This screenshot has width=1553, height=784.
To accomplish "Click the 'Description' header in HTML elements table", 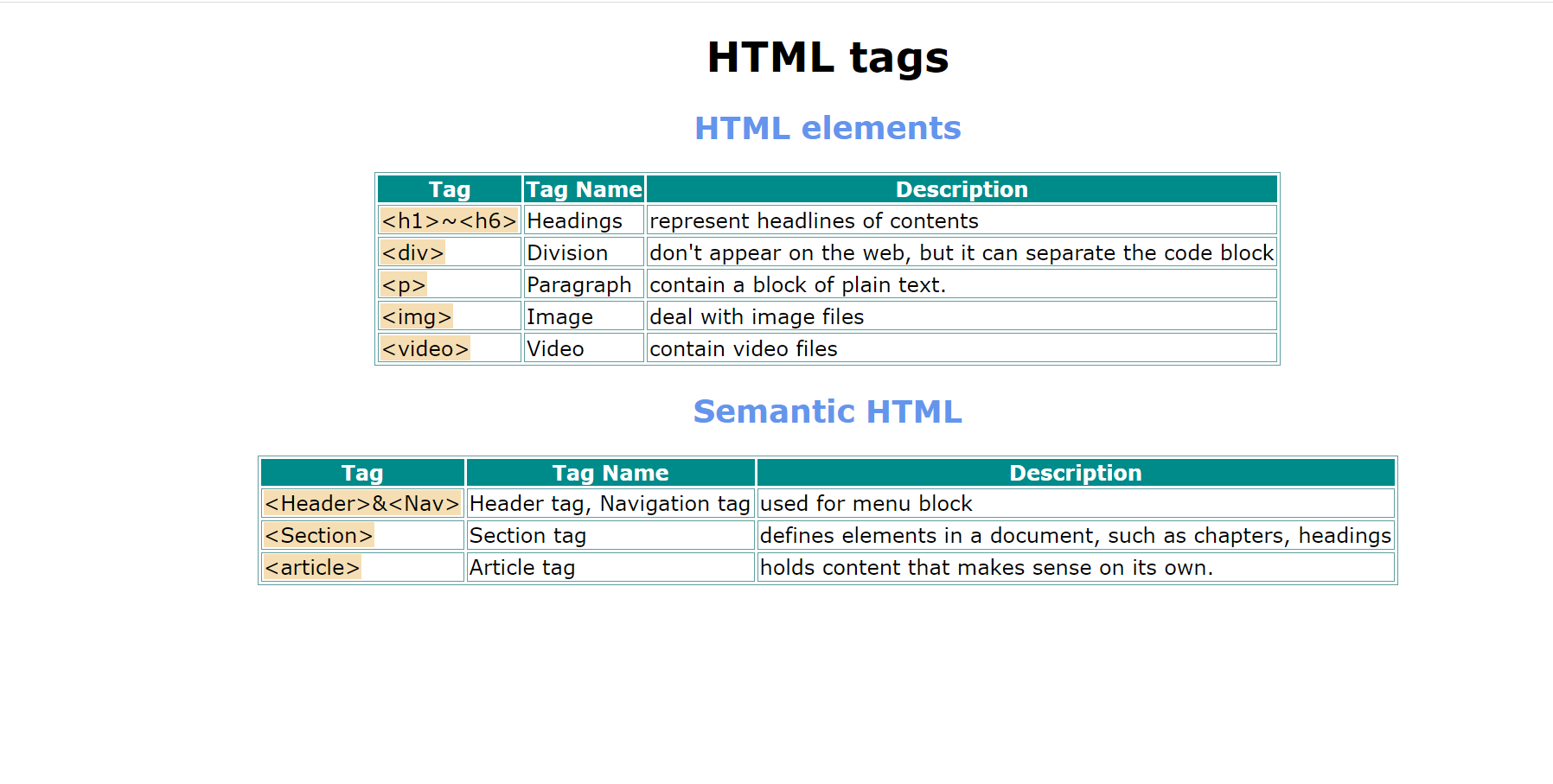I will (x=962, y=189).
